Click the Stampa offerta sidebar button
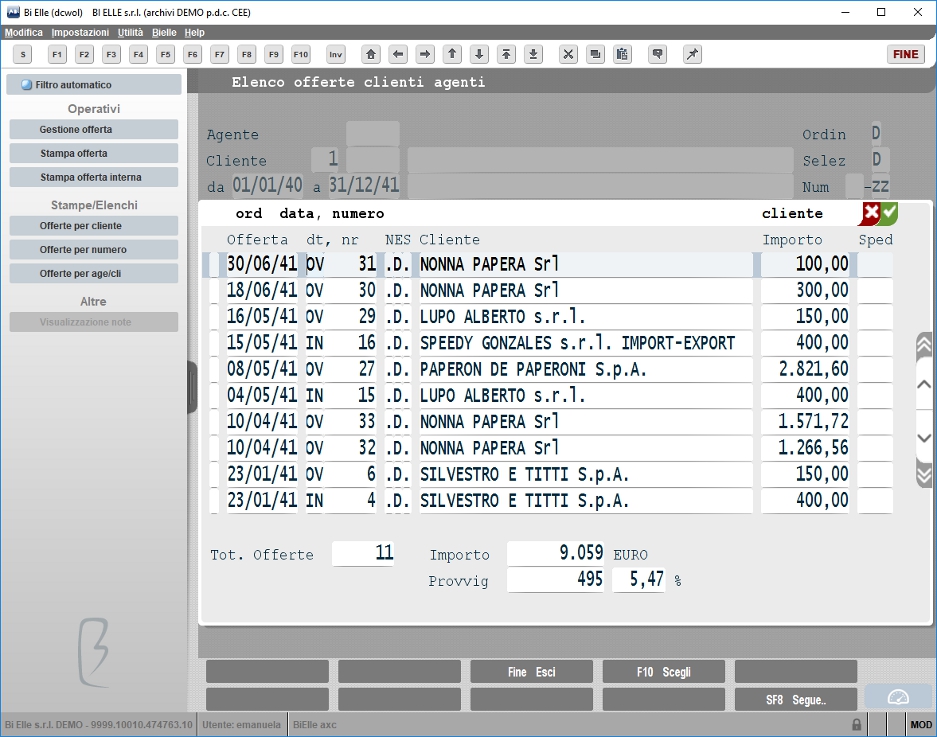This screenshot has height=737, width=937. point(94,153)
